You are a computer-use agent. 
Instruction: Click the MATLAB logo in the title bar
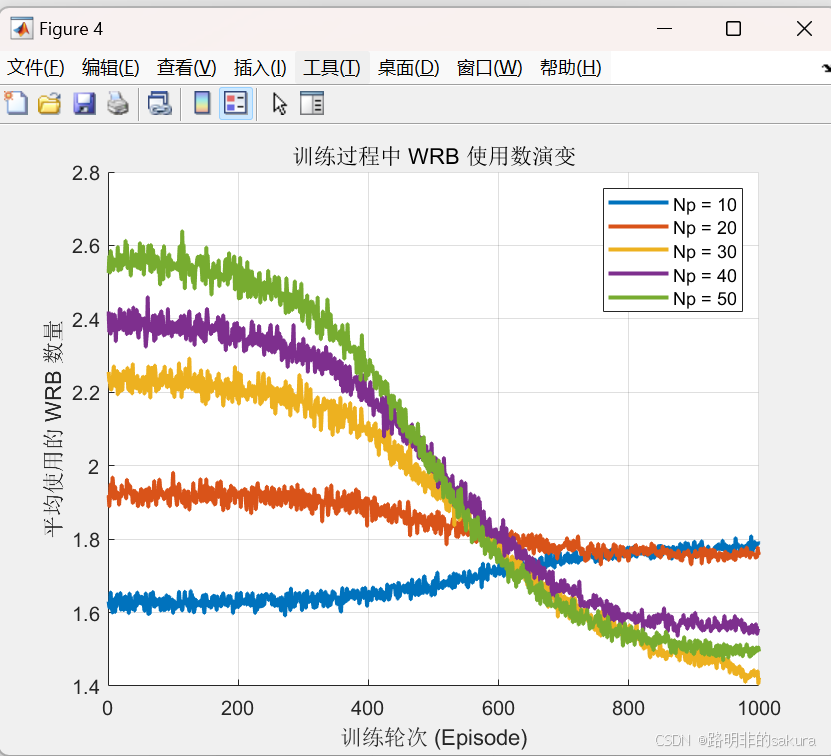coord(22,29)
